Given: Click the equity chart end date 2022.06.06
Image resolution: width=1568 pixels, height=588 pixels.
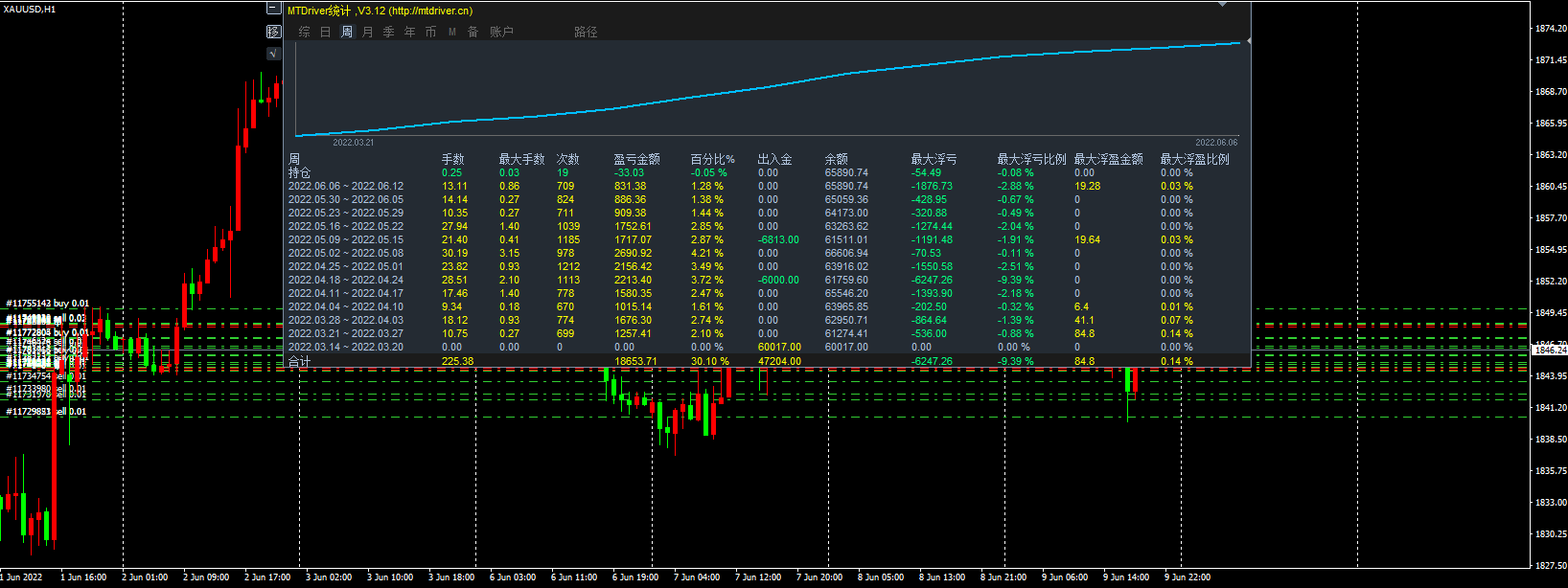Looking at the screenshot, I should 1216,143.
